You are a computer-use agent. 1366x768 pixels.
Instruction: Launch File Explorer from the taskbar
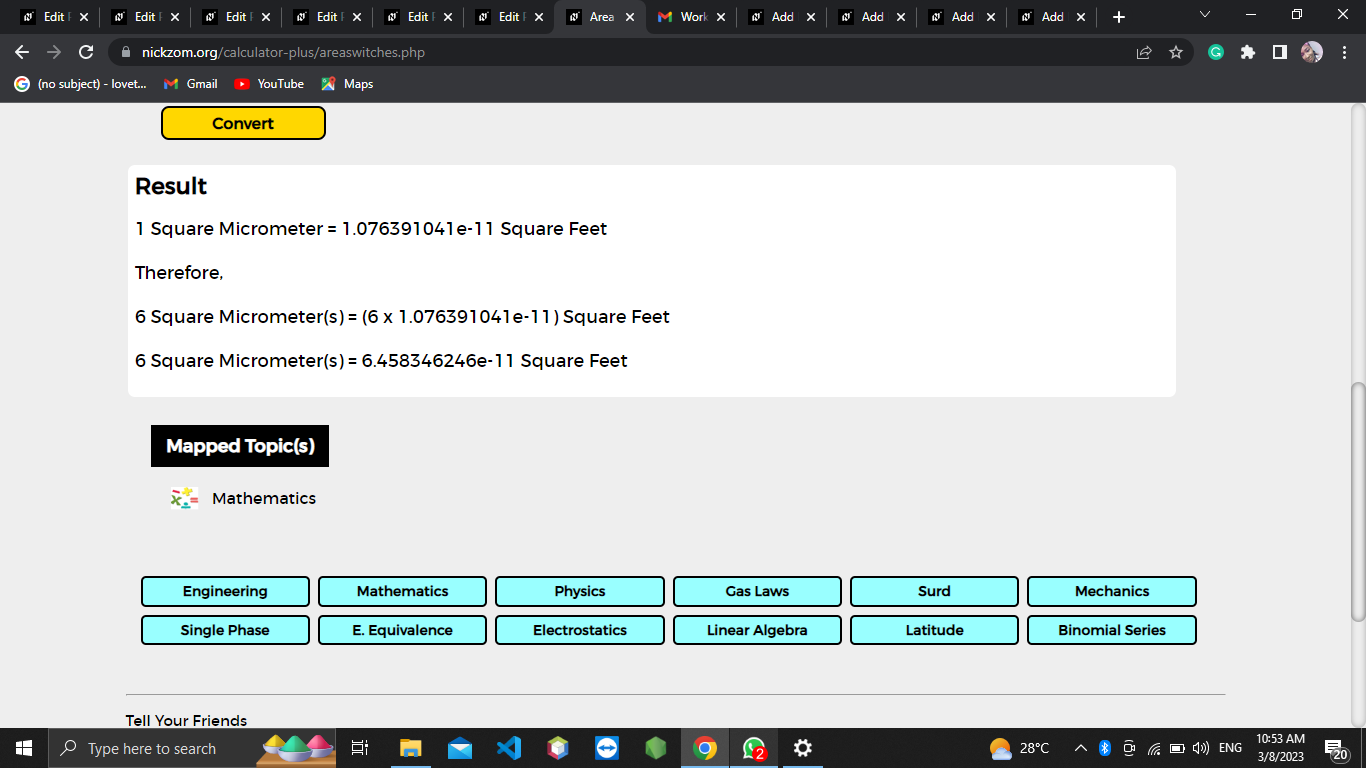click(411, 748)
